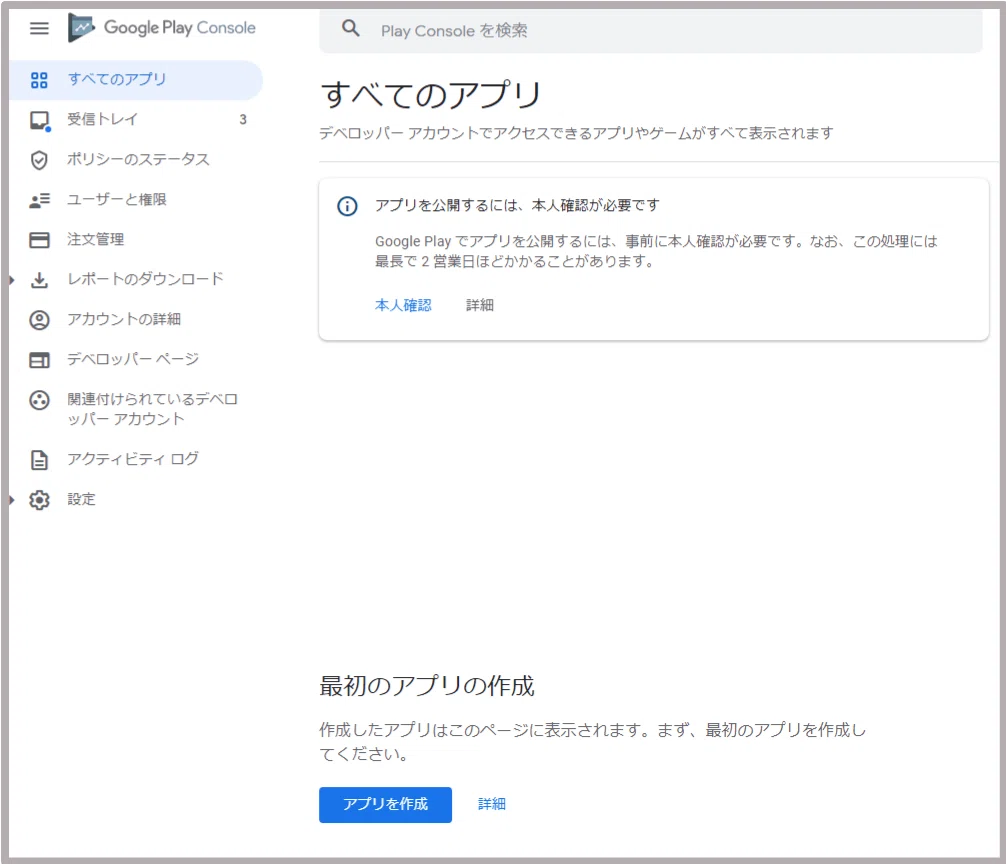Click 詳細 in the verification notice

(480, 305)
